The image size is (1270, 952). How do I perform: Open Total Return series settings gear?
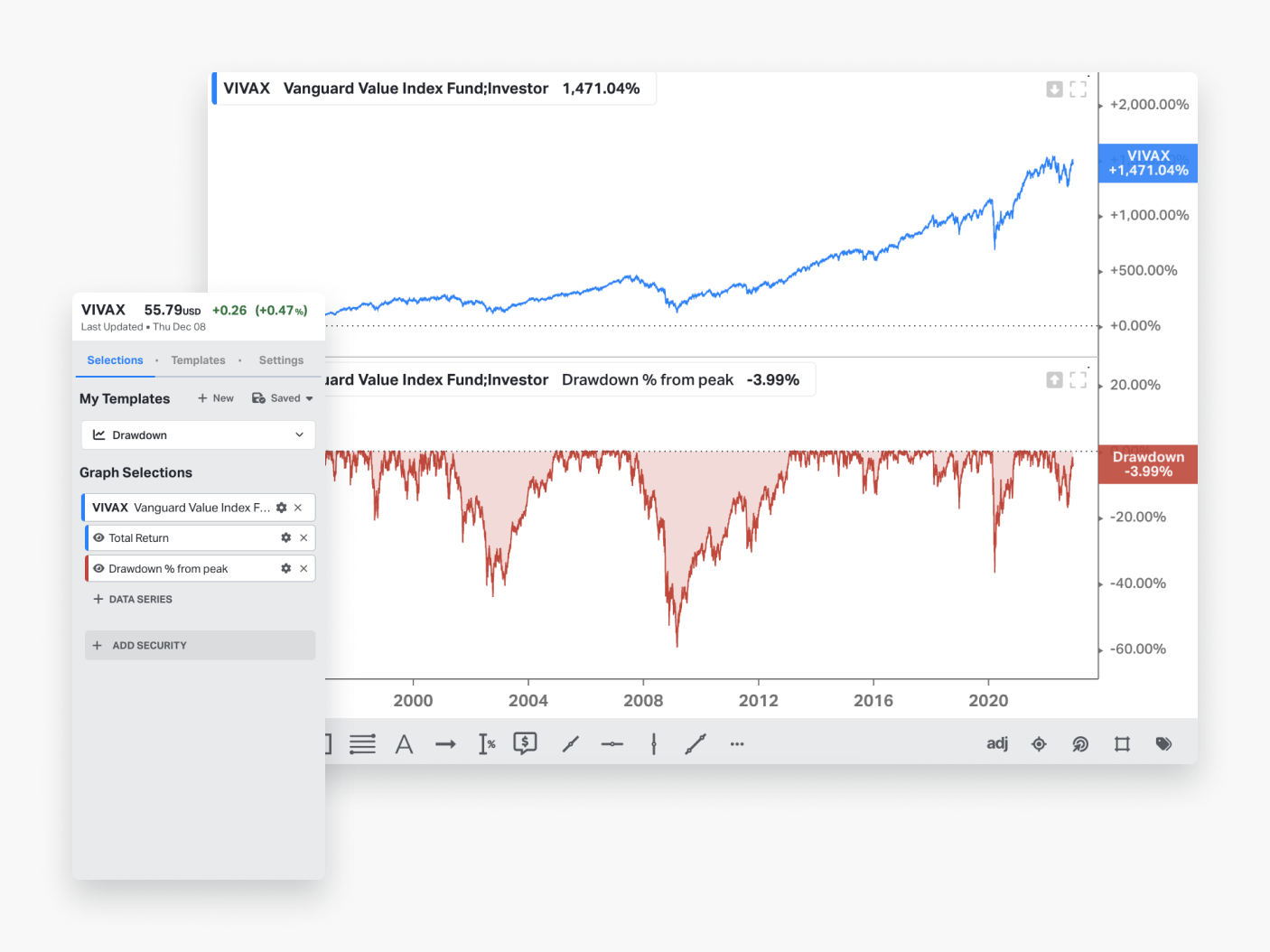click(285, 537)
